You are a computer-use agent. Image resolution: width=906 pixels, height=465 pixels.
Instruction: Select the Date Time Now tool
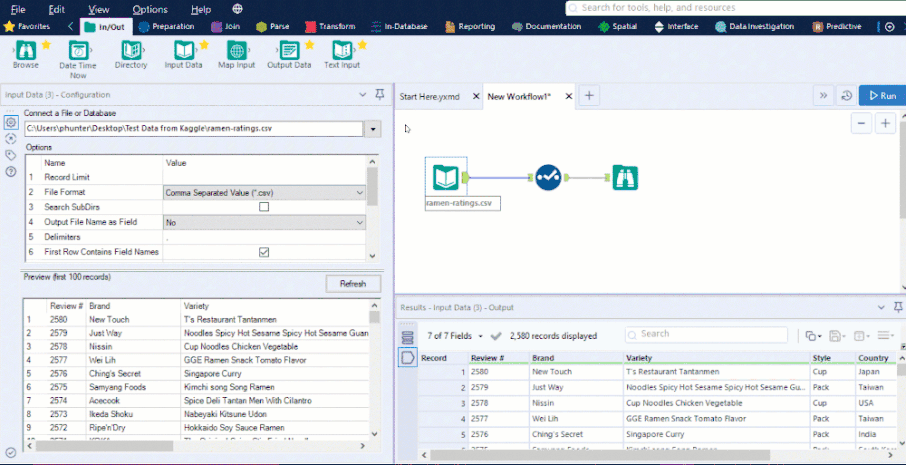click(x=78, y=50)
